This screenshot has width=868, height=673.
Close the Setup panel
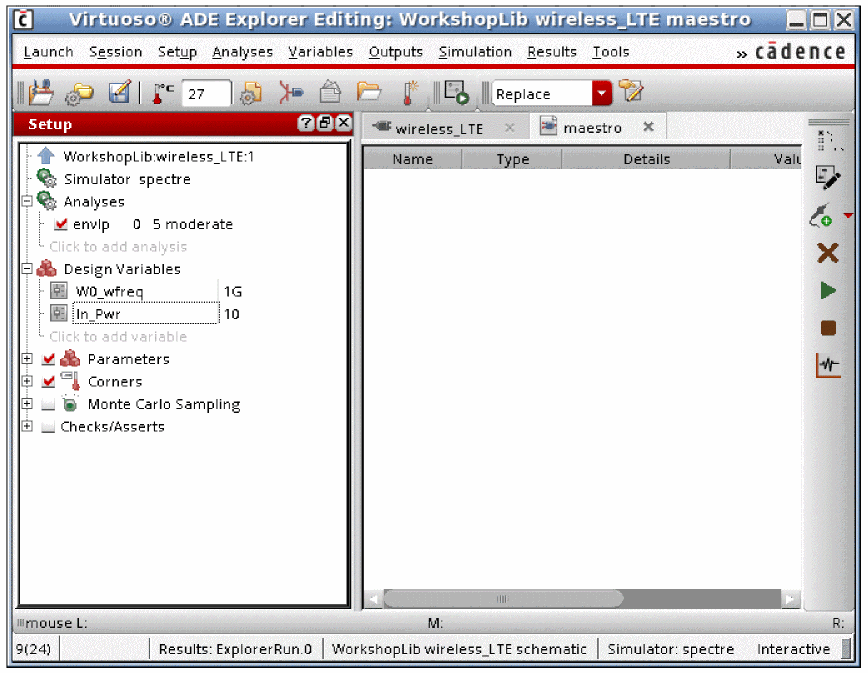(344, 123)
